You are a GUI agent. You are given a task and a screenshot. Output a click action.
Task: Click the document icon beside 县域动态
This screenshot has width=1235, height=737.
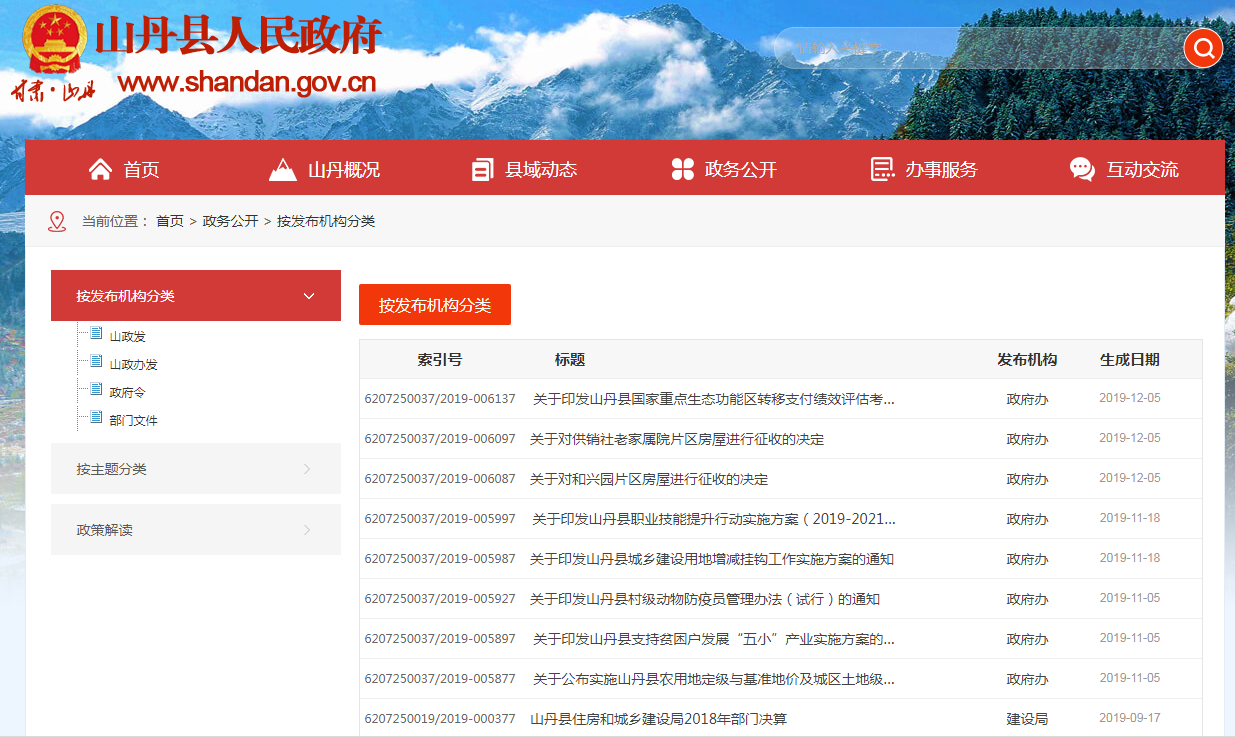coord(483,169)
